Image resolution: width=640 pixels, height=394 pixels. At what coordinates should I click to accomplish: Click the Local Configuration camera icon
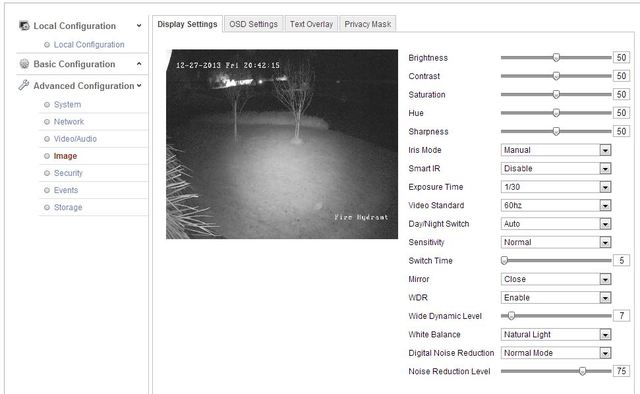tap(24, 26)
